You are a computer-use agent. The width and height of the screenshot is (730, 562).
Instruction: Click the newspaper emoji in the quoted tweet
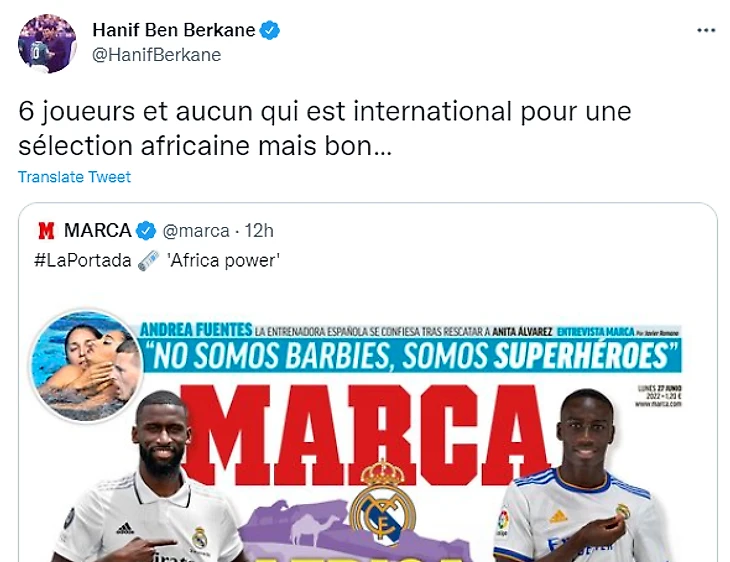click(x=149, y=261)
